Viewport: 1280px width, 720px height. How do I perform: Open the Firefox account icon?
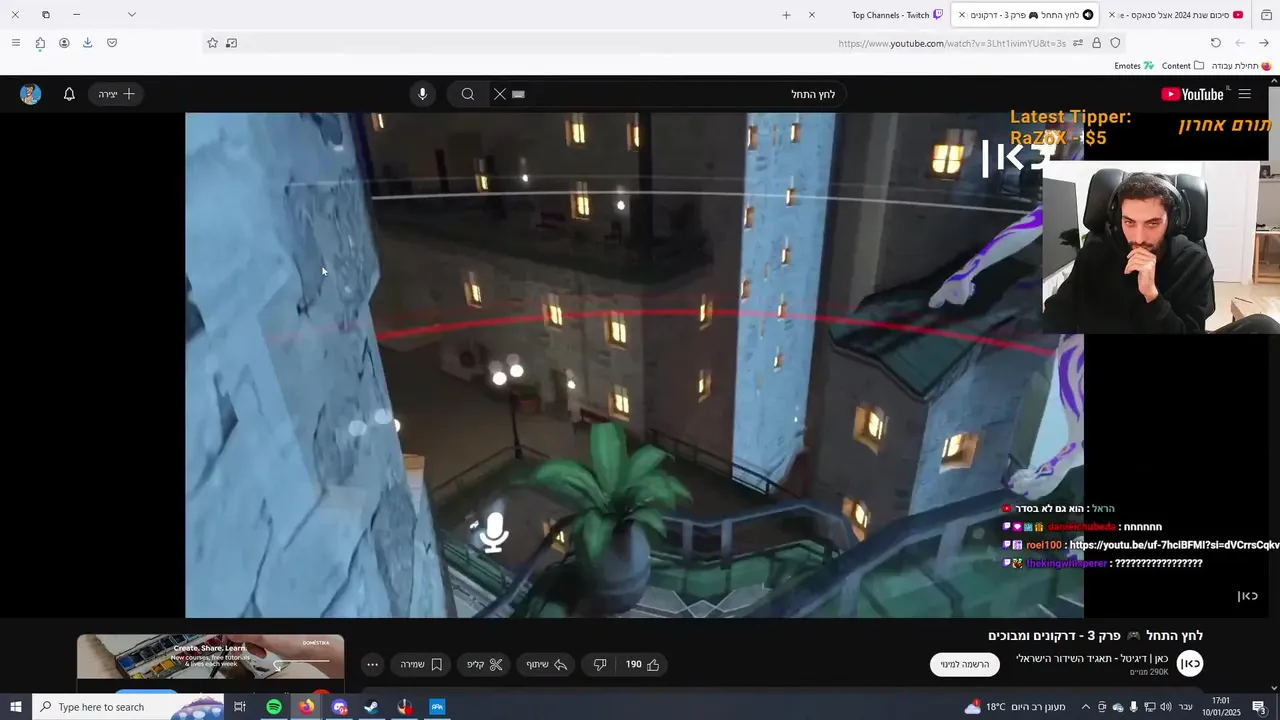click(64, 43)
